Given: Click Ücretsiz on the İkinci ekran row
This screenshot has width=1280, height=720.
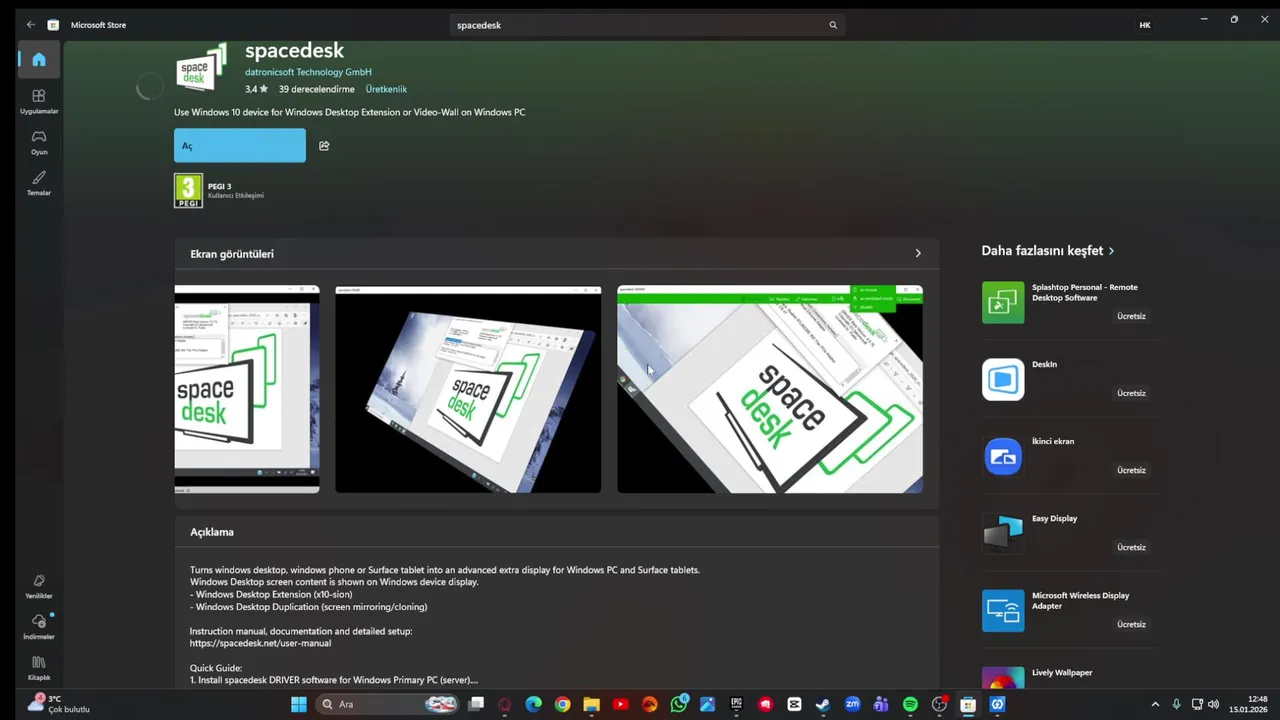Looking at the screenshot, I should point(1131,470).
